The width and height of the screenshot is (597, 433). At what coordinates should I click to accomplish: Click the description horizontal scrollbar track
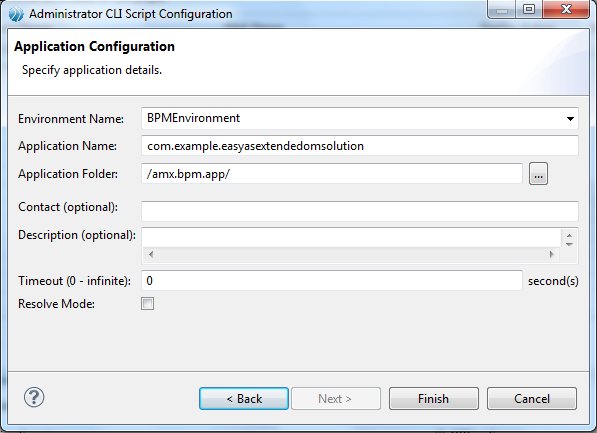point(351,254)
